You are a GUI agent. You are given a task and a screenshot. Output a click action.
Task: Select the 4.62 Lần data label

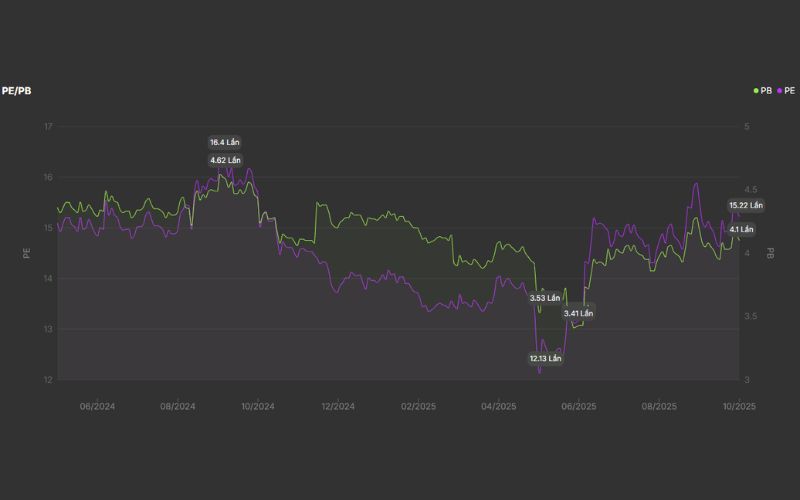(225, 160)
